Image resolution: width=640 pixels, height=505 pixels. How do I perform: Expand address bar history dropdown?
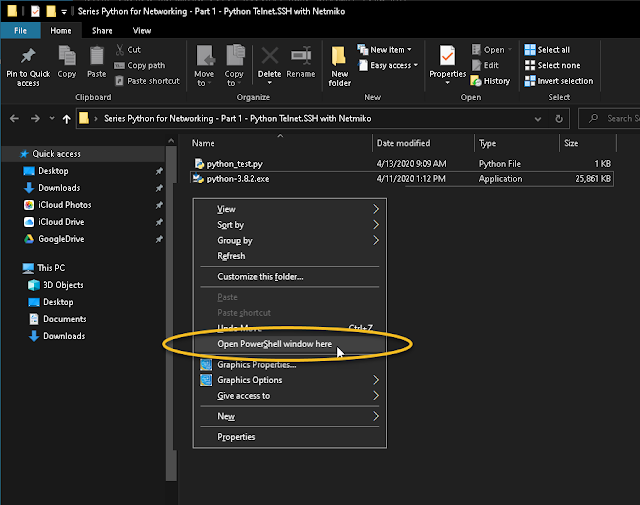pyautogui.click(x=538, y=119)
